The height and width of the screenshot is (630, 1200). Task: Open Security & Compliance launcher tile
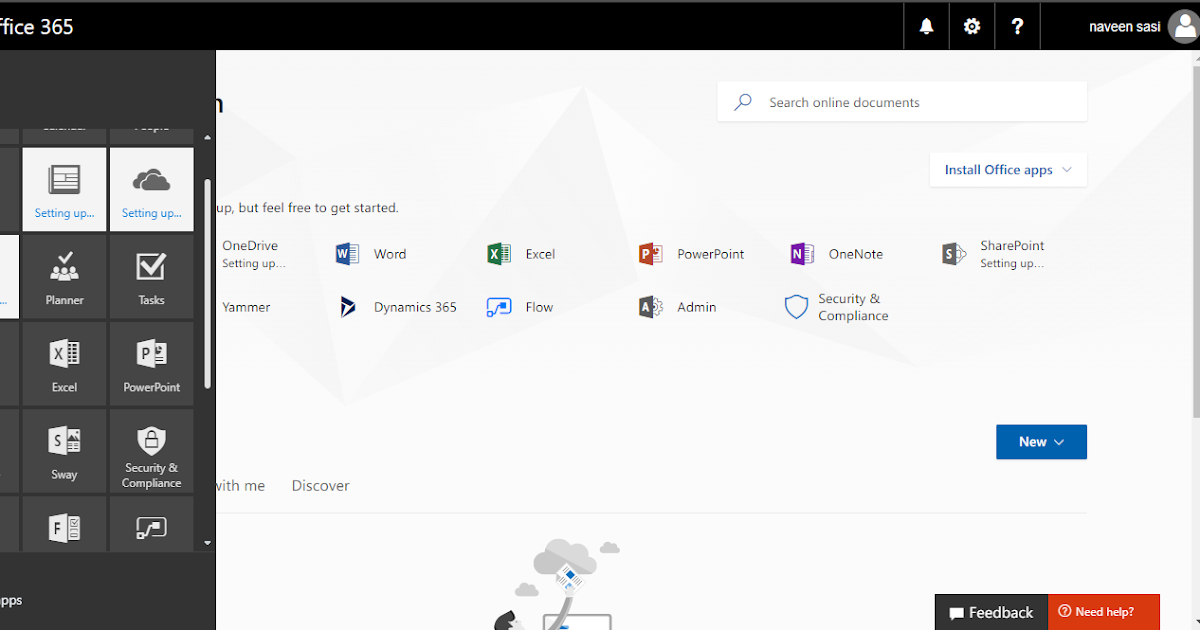(151, 451)
